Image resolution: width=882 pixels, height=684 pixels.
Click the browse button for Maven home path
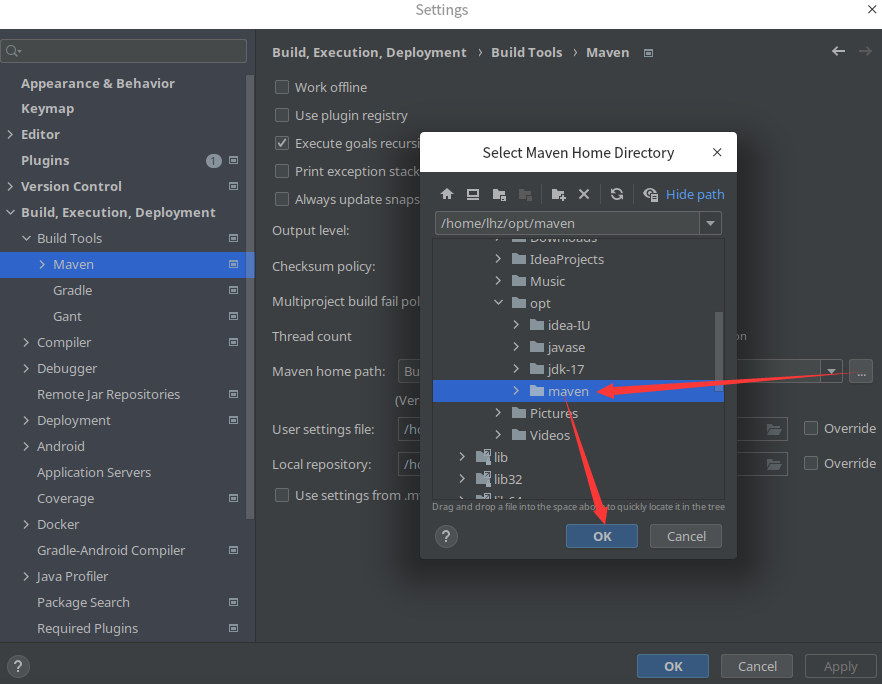(861, 371)
